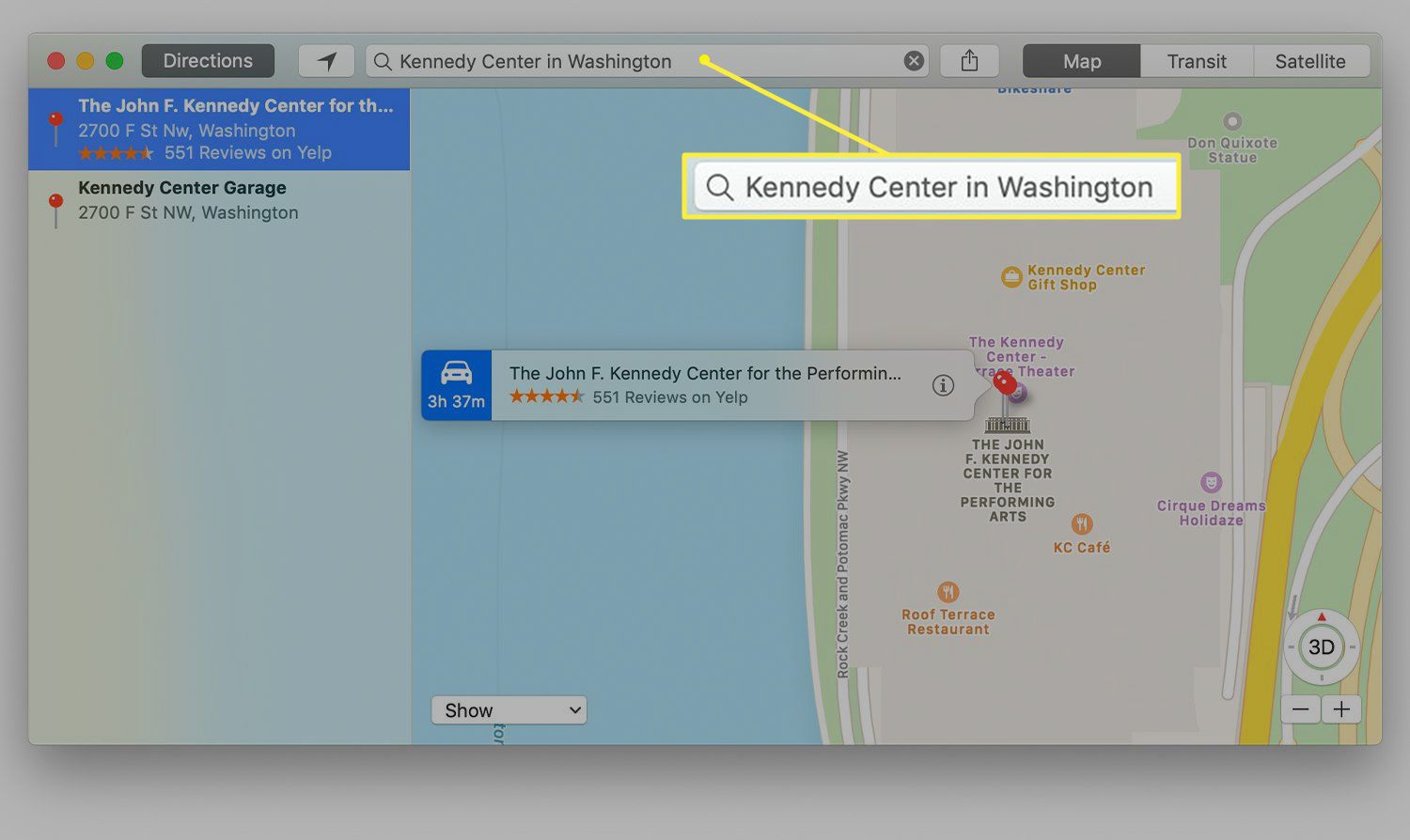Select the Kennedy Center Gift Shop marker
Viewport: 1410px width, 840px height.
click(1011, 277)
